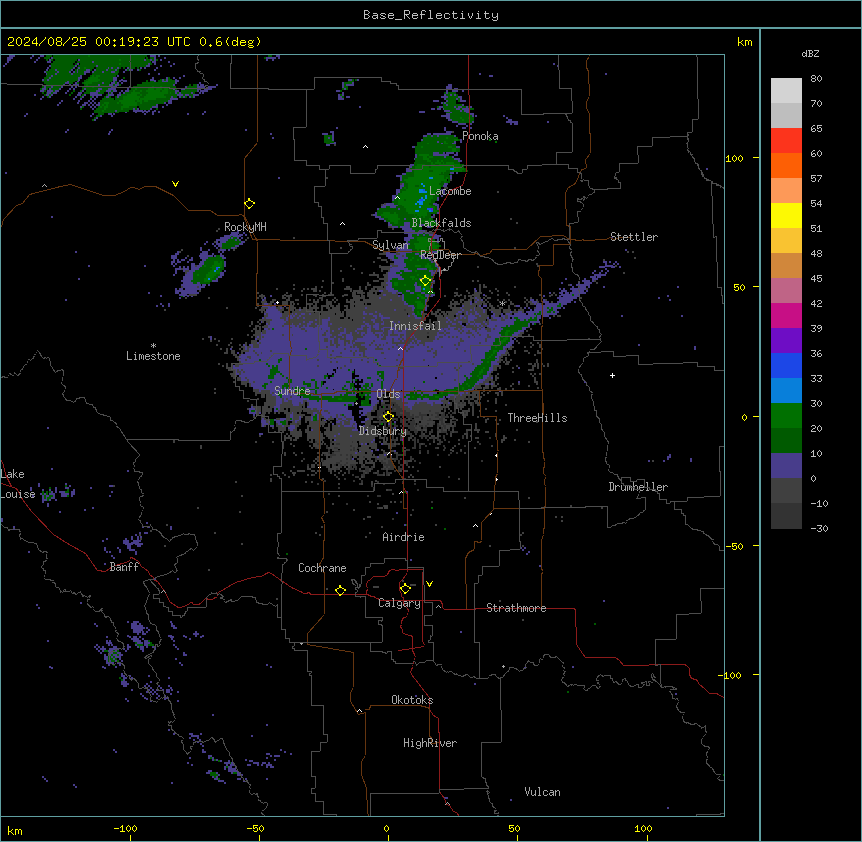The width and height of the screenshot is (862, 842).
Task: Click the Vulcan label
Action: (542, 792)
